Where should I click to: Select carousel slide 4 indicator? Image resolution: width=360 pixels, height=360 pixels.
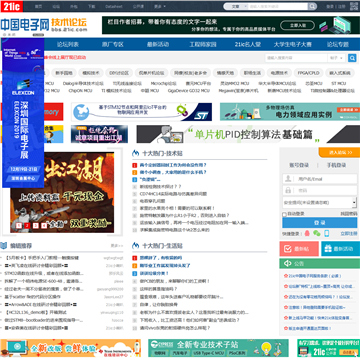(44, 226)
